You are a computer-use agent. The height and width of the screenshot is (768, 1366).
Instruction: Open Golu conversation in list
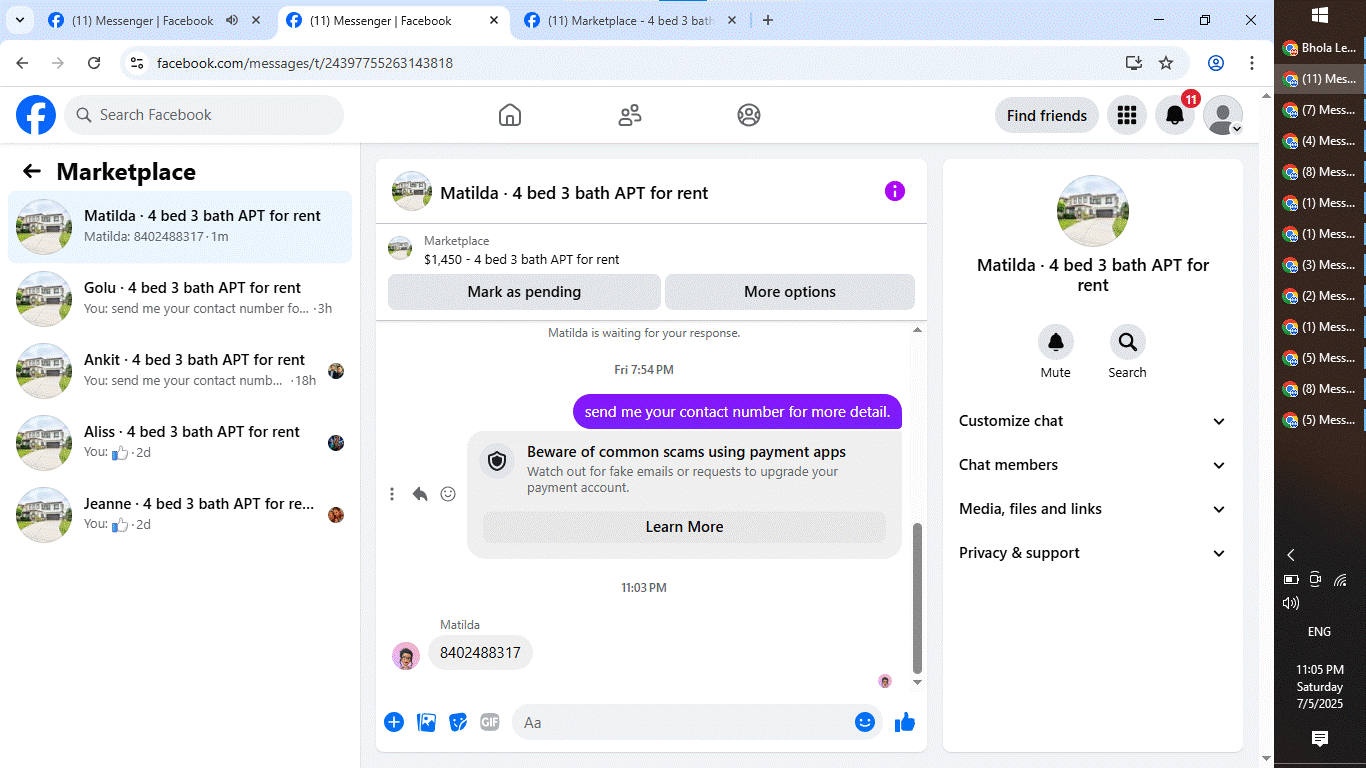point(180,299)
